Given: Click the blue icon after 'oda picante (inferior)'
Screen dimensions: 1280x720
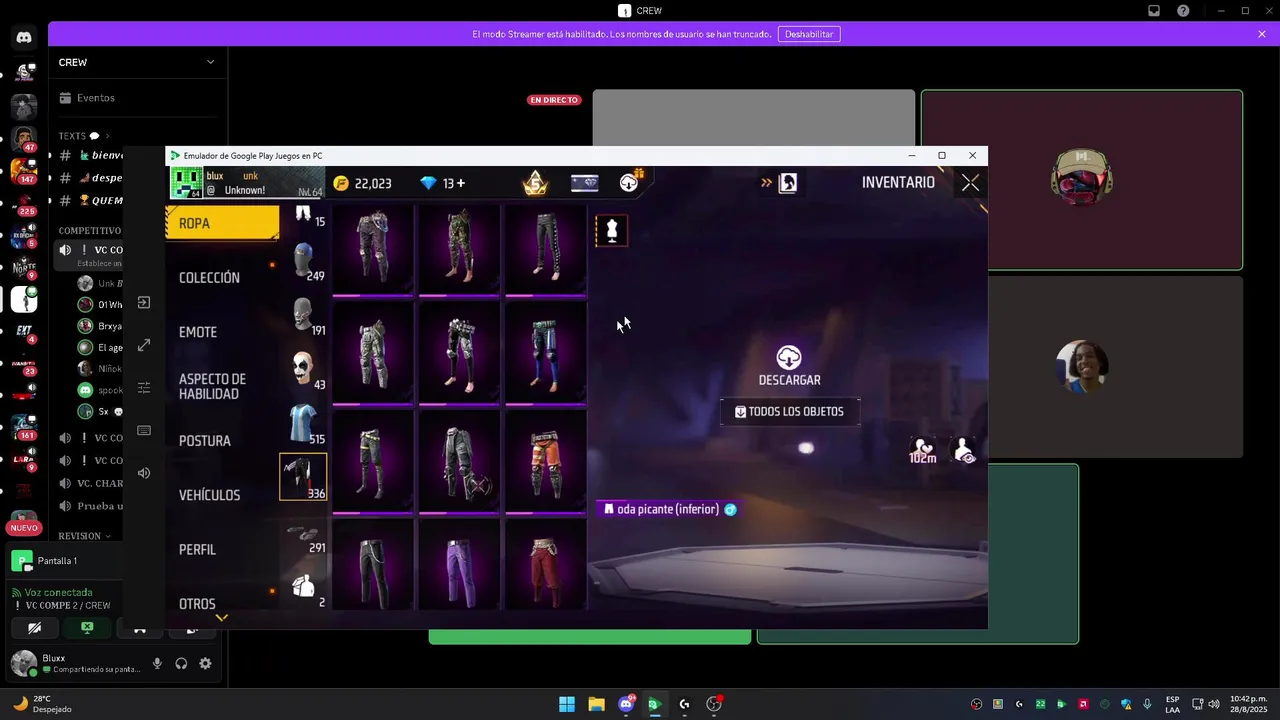Looking at the screenshot, I should [730, 510].
